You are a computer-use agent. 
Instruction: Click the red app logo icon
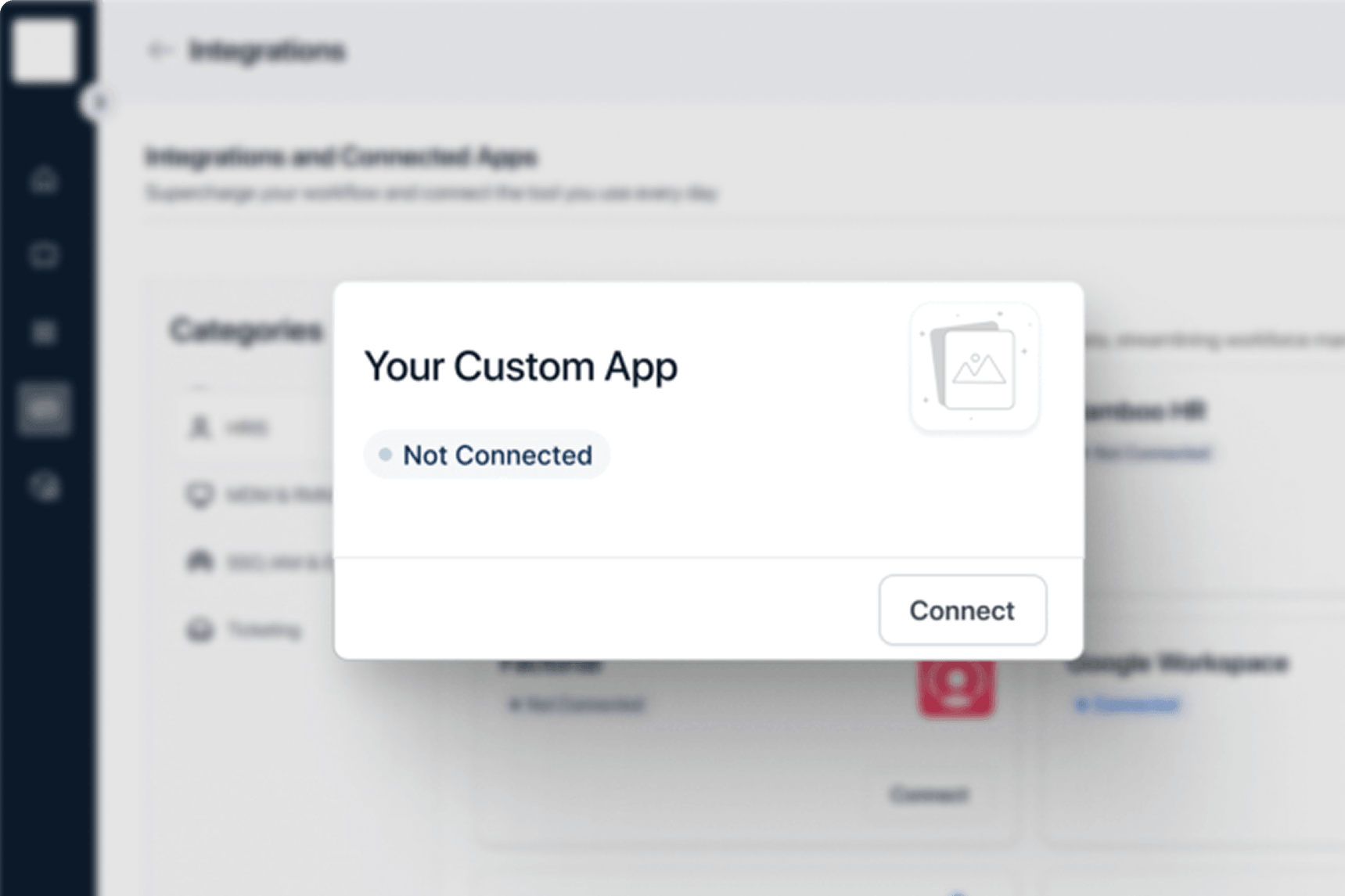coord(956,688)
